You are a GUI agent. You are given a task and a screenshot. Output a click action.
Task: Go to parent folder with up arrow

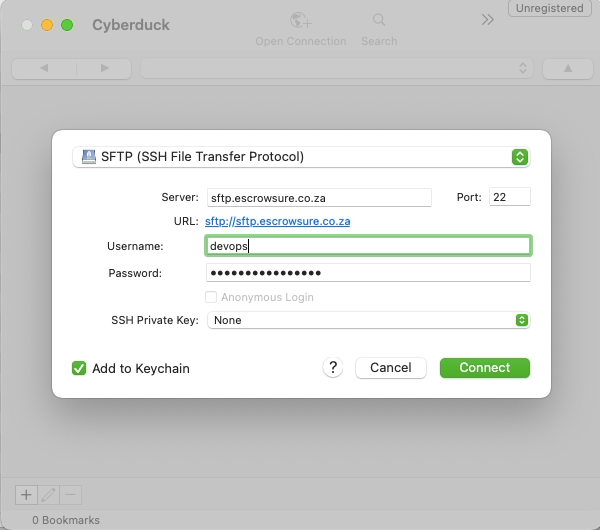click(x=568, y=68)
